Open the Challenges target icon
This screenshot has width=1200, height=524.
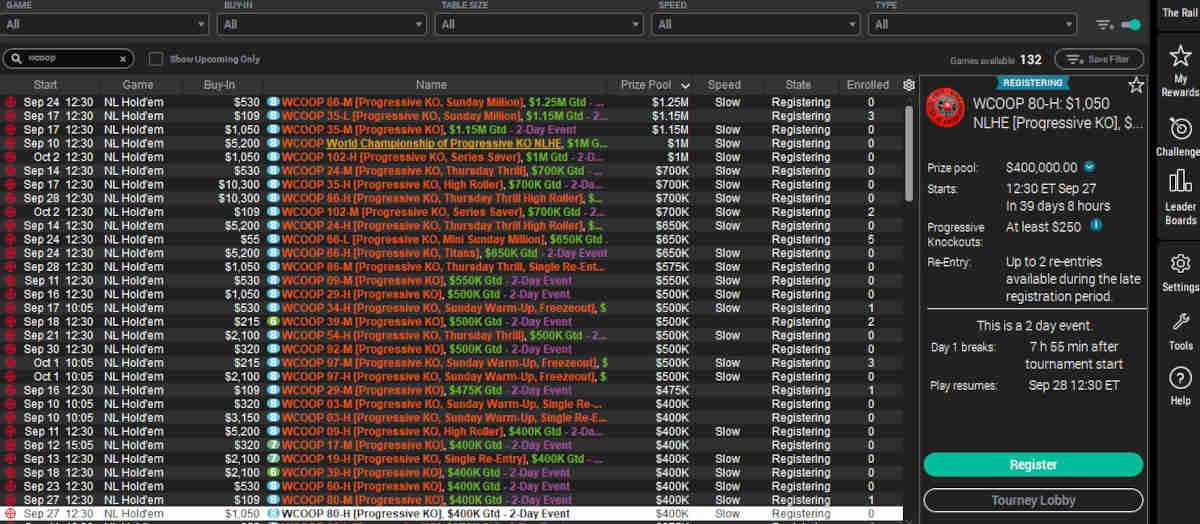(1180, 129)
